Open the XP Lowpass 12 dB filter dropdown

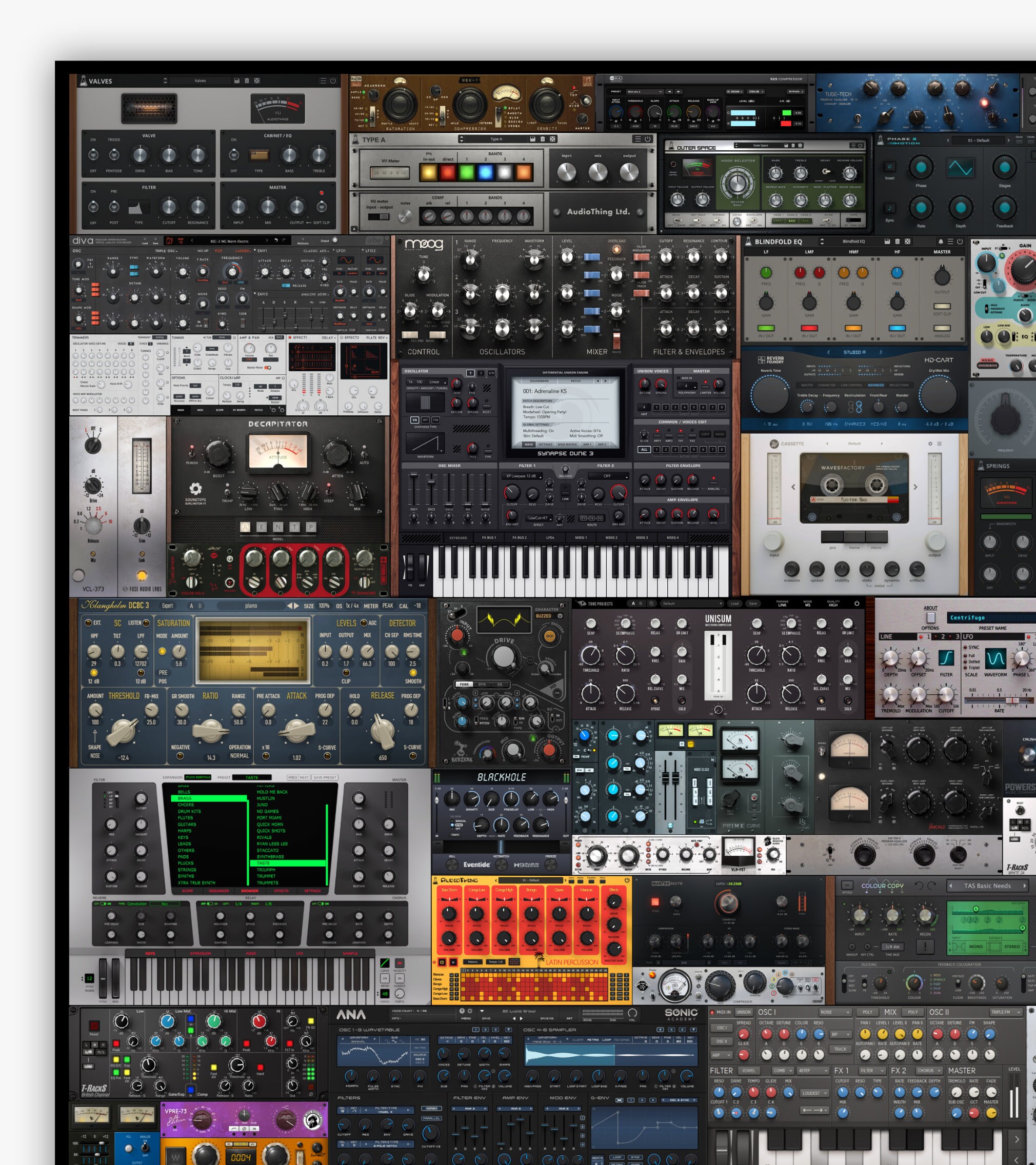pos(522,477)
